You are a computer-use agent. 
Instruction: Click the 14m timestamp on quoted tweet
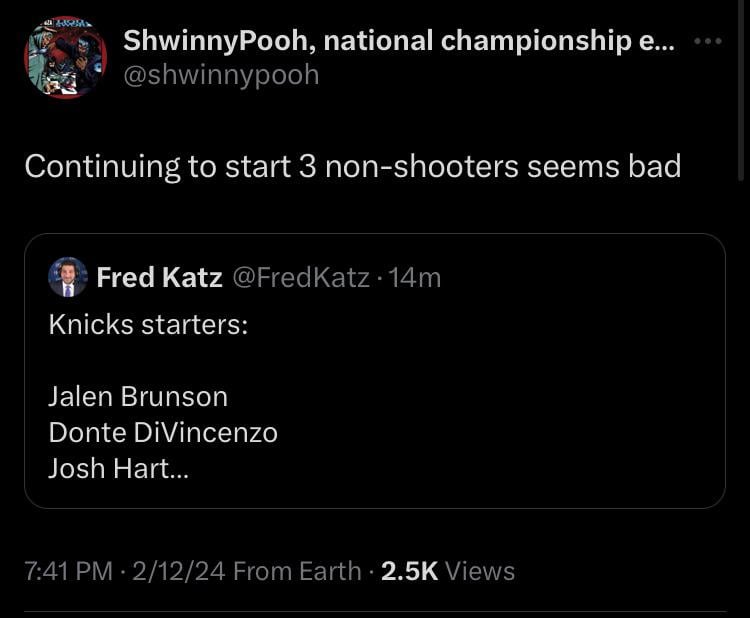pos(415,277)
